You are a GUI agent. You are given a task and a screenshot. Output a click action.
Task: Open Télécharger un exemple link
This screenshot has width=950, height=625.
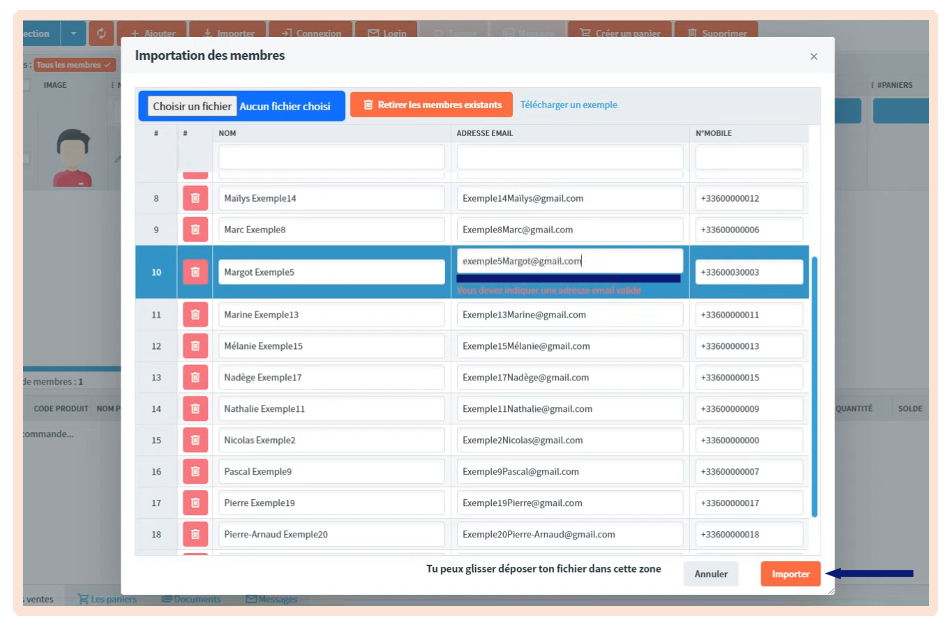coord(568,105)
